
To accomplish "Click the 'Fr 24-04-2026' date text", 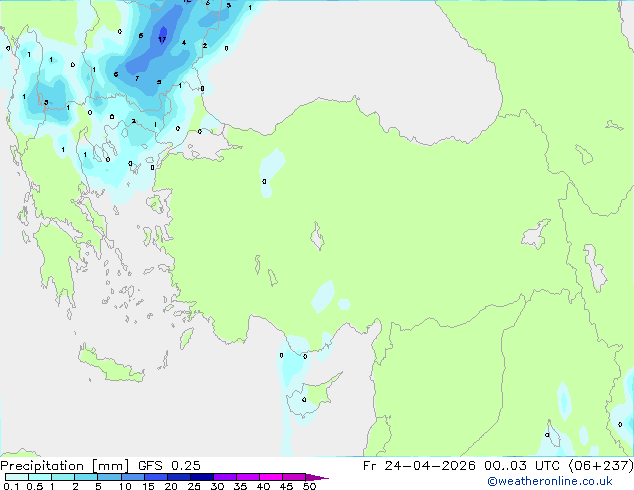I will click(419, 466).
